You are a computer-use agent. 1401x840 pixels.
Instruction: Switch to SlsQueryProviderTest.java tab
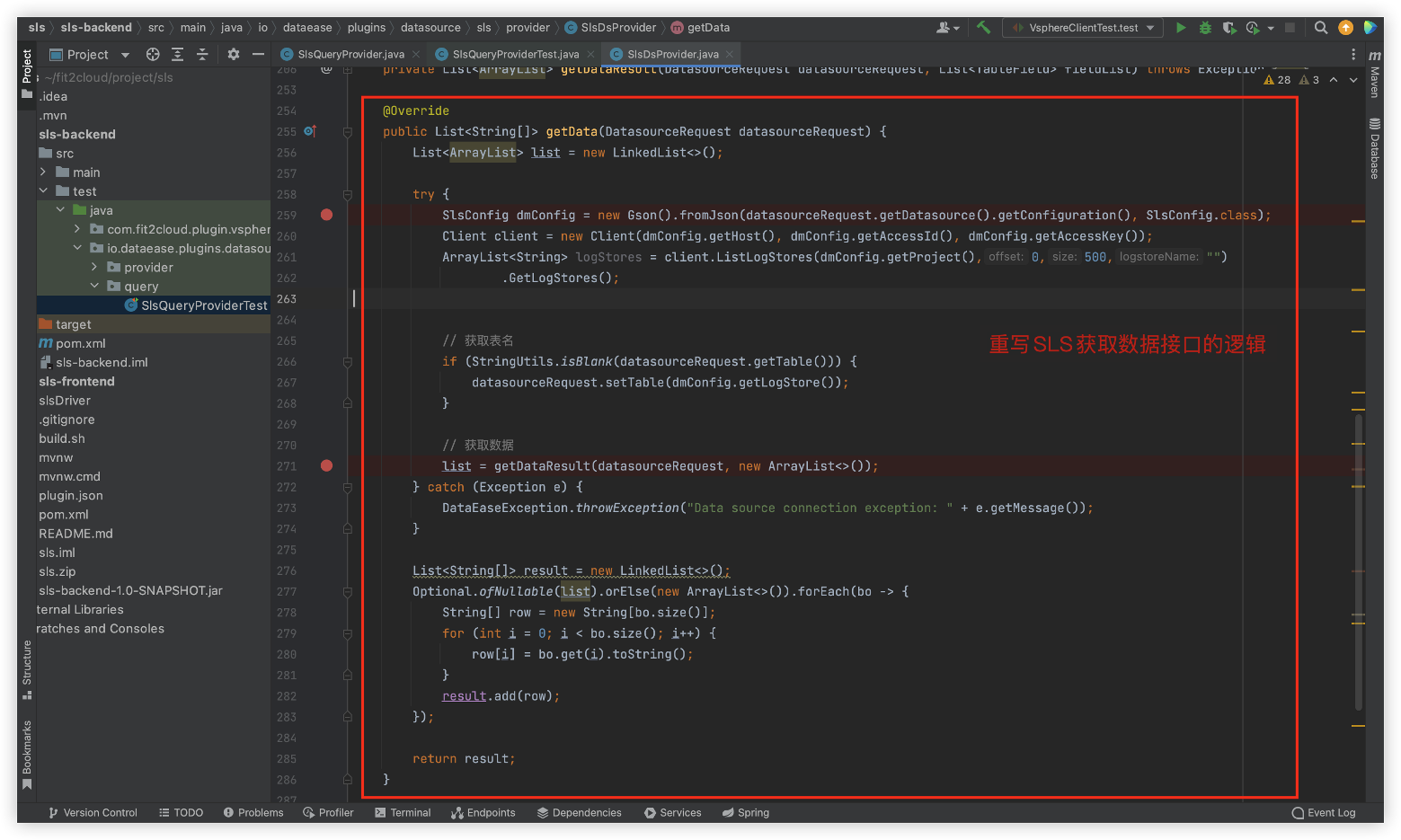(x=515, y=55)
